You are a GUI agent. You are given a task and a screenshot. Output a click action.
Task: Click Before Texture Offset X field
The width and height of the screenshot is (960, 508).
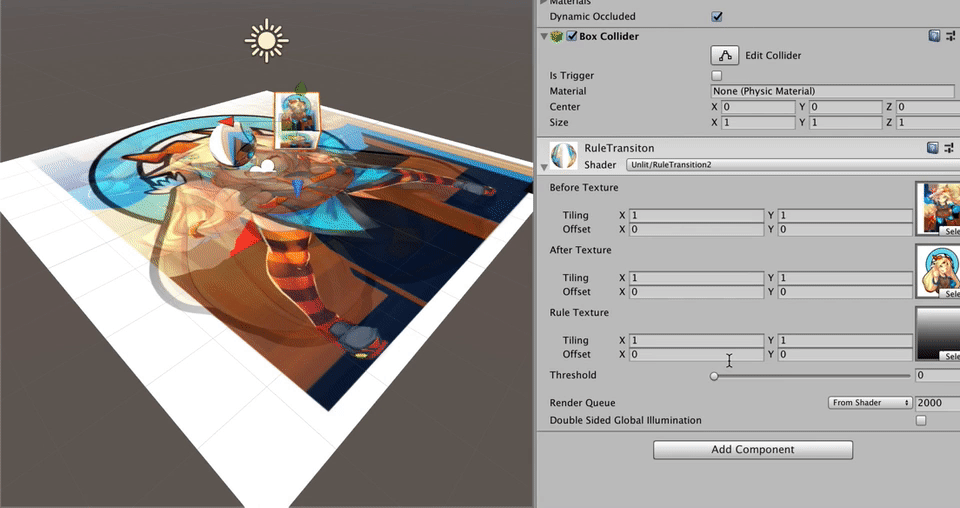(x=697, y=230)
